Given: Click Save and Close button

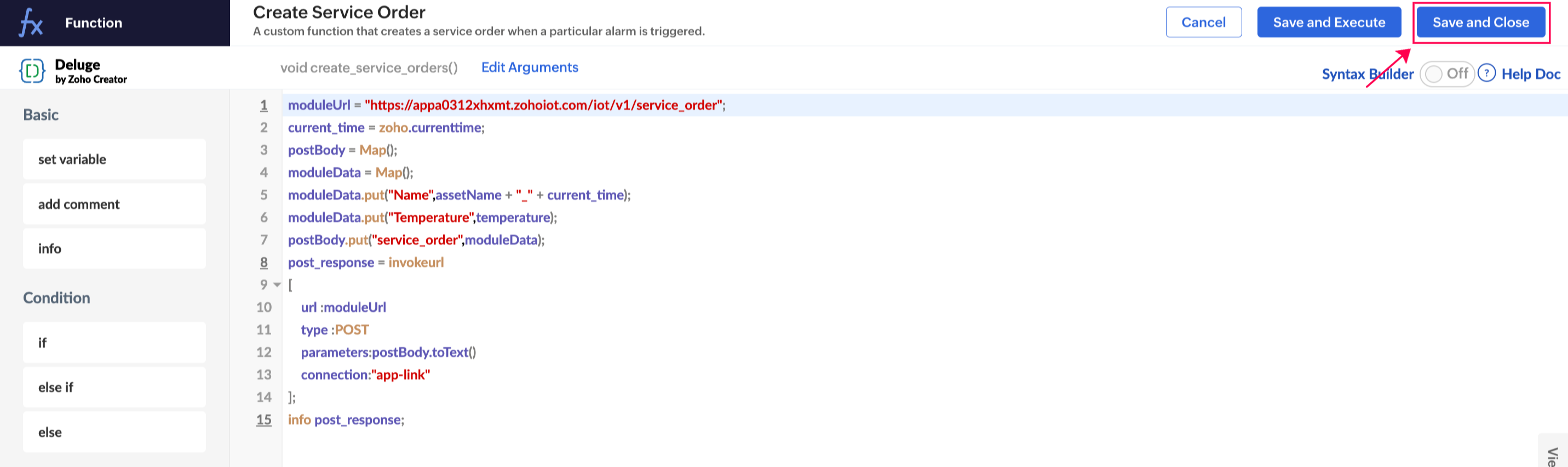Looking at the screenshot, I should [x=1480, y=22].
